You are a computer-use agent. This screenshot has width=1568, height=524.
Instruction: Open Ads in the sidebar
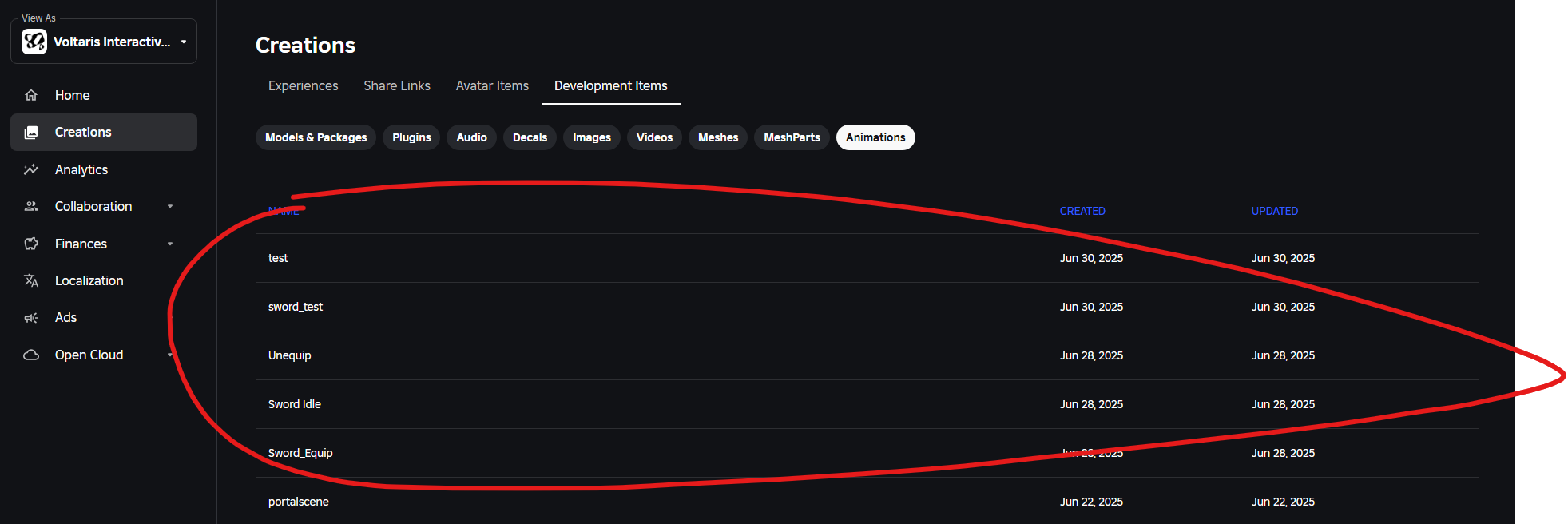tap(104, 318)
